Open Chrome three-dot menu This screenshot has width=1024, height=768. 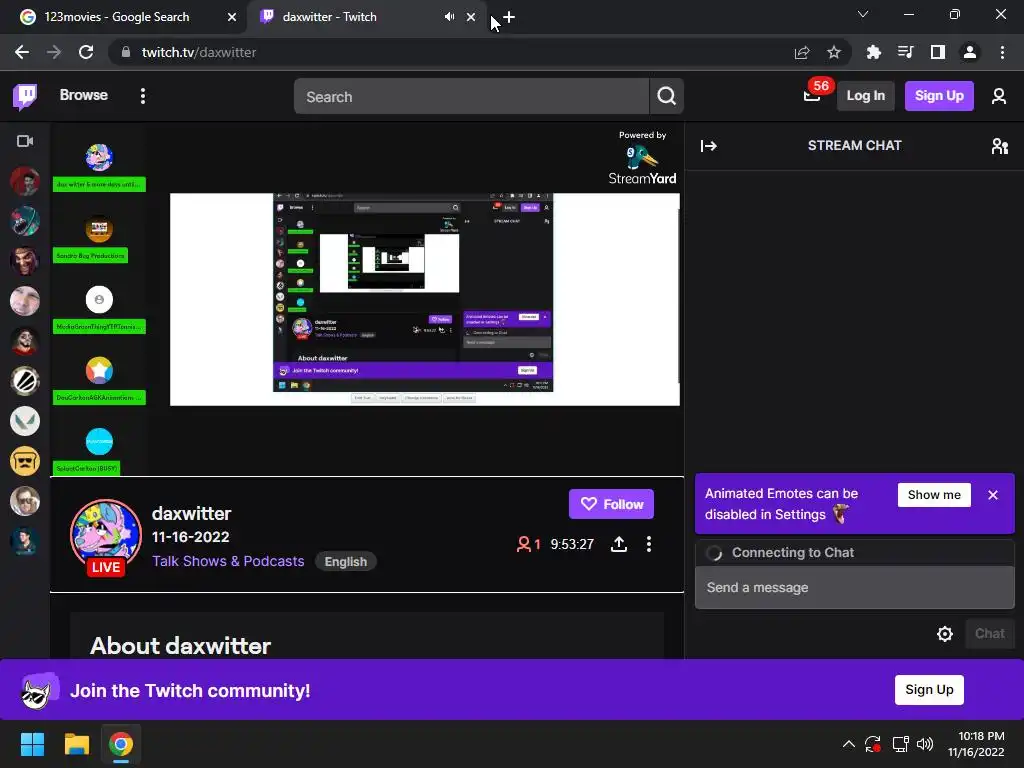1002,52
